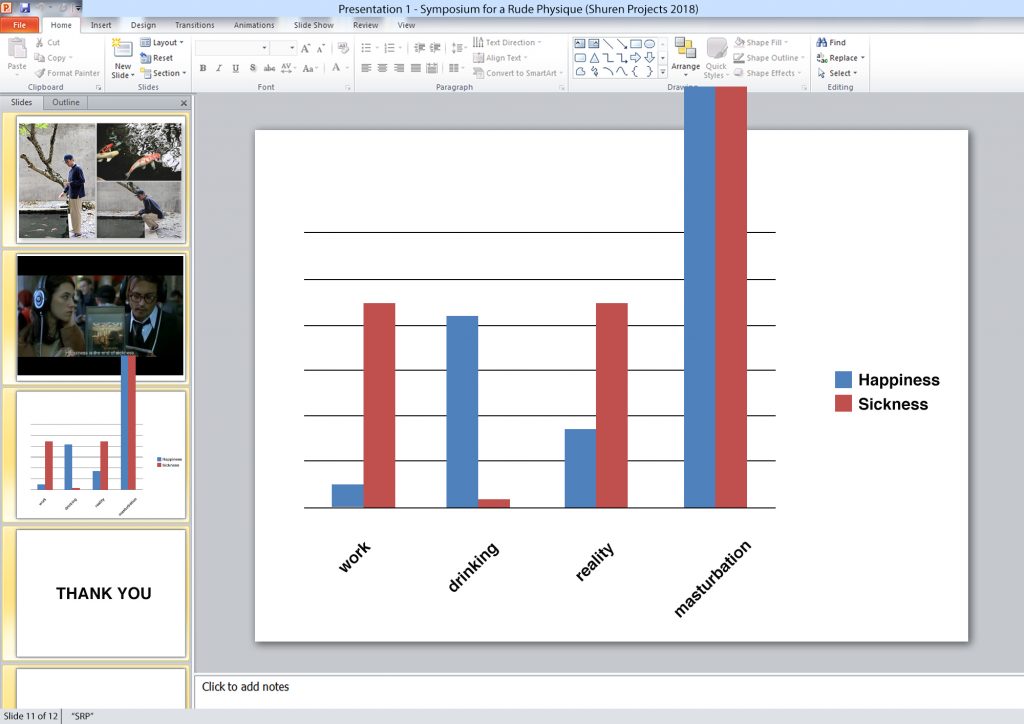Select the THANK YOU slide thumbnail
This screenshot has height=724, width=1024.
pyautogui.click(x=101, y=593)
